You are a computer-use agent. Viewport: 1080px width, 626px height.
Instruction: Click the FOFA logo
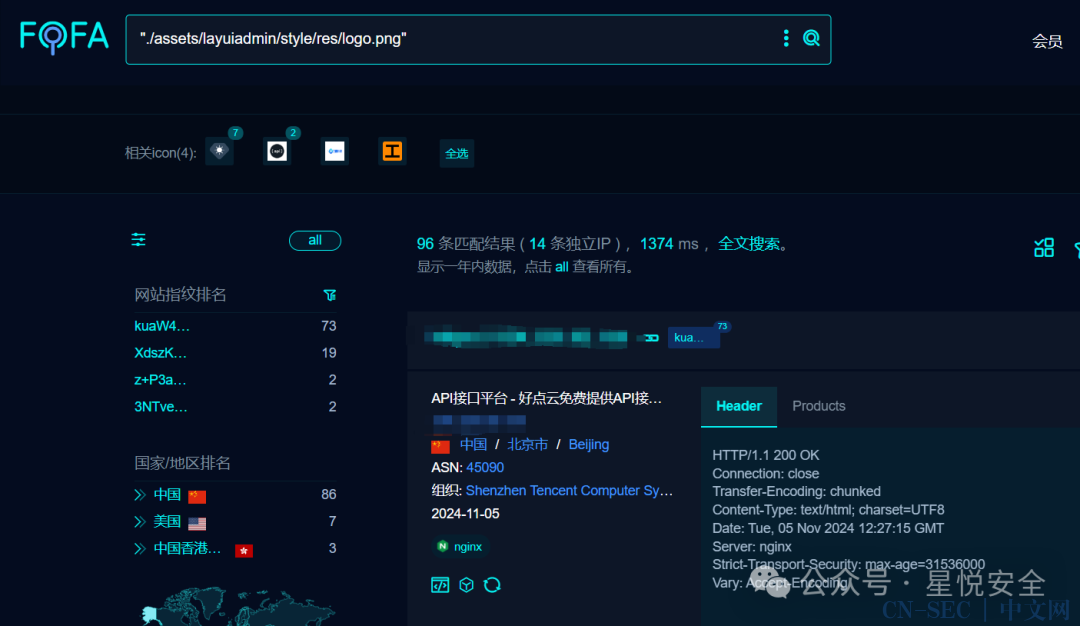pyautogui.click(x=64, y=37)
